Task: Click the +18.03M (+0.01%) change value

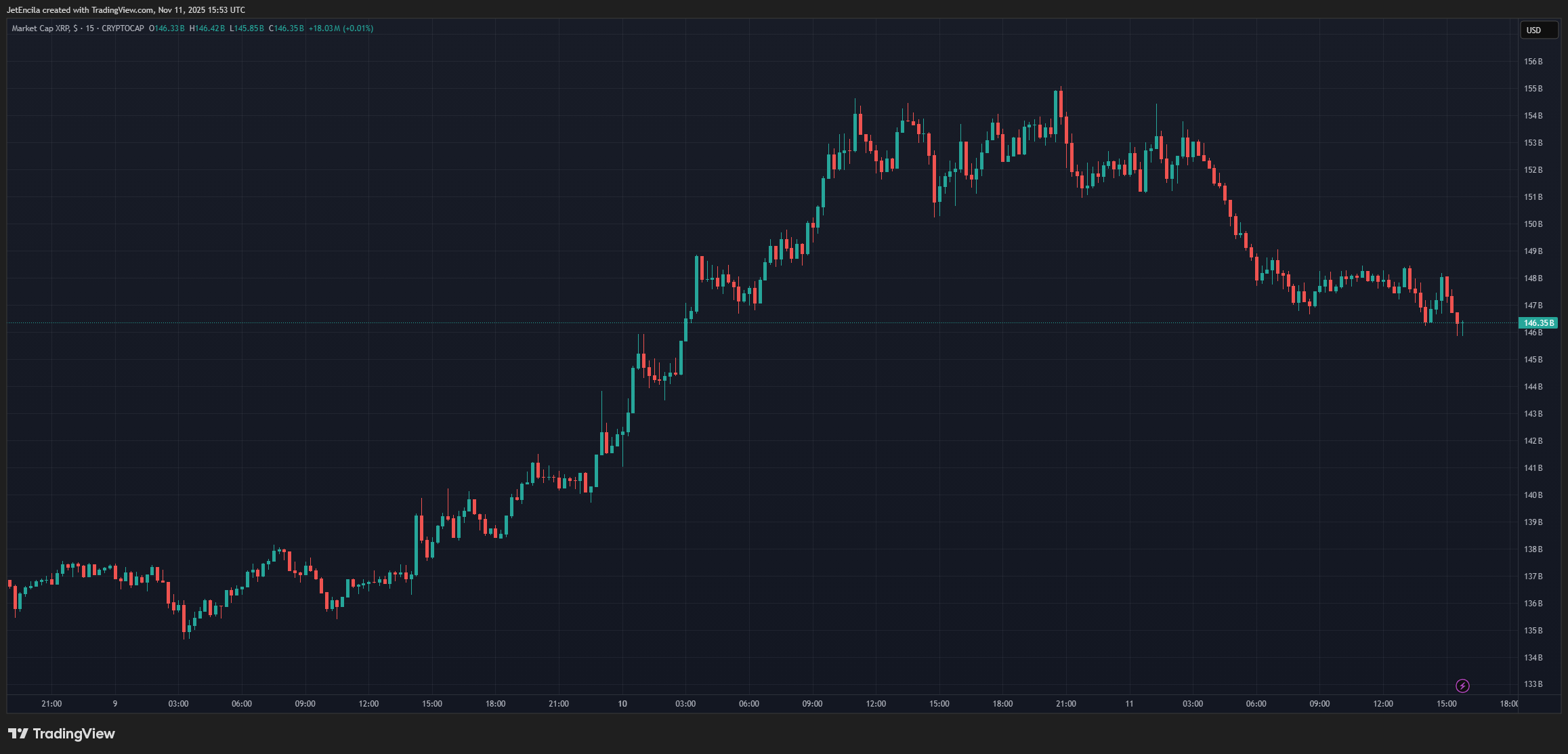Action: (x=341, y=28)
